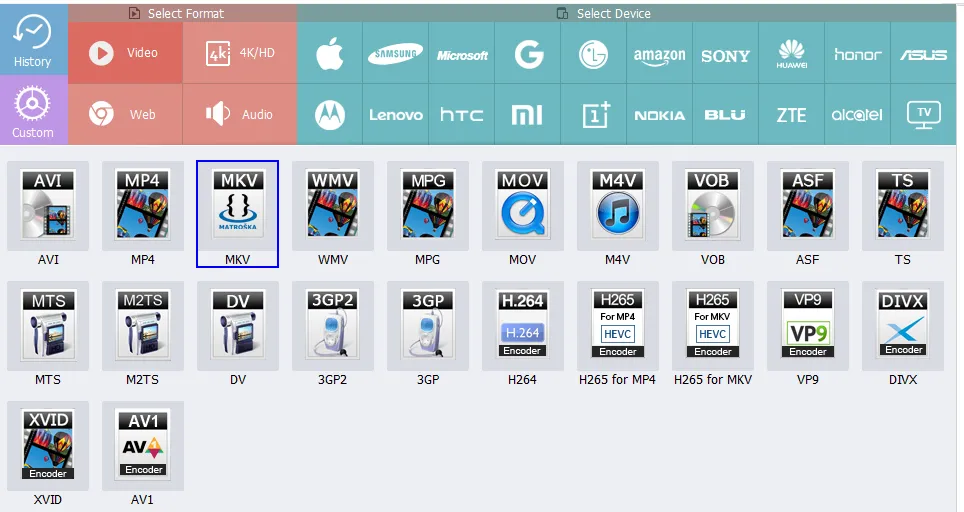Select H265 for MP4 encoder
Image resolution: width=964 pixels, height=512 pixels.
pos(618,334)
